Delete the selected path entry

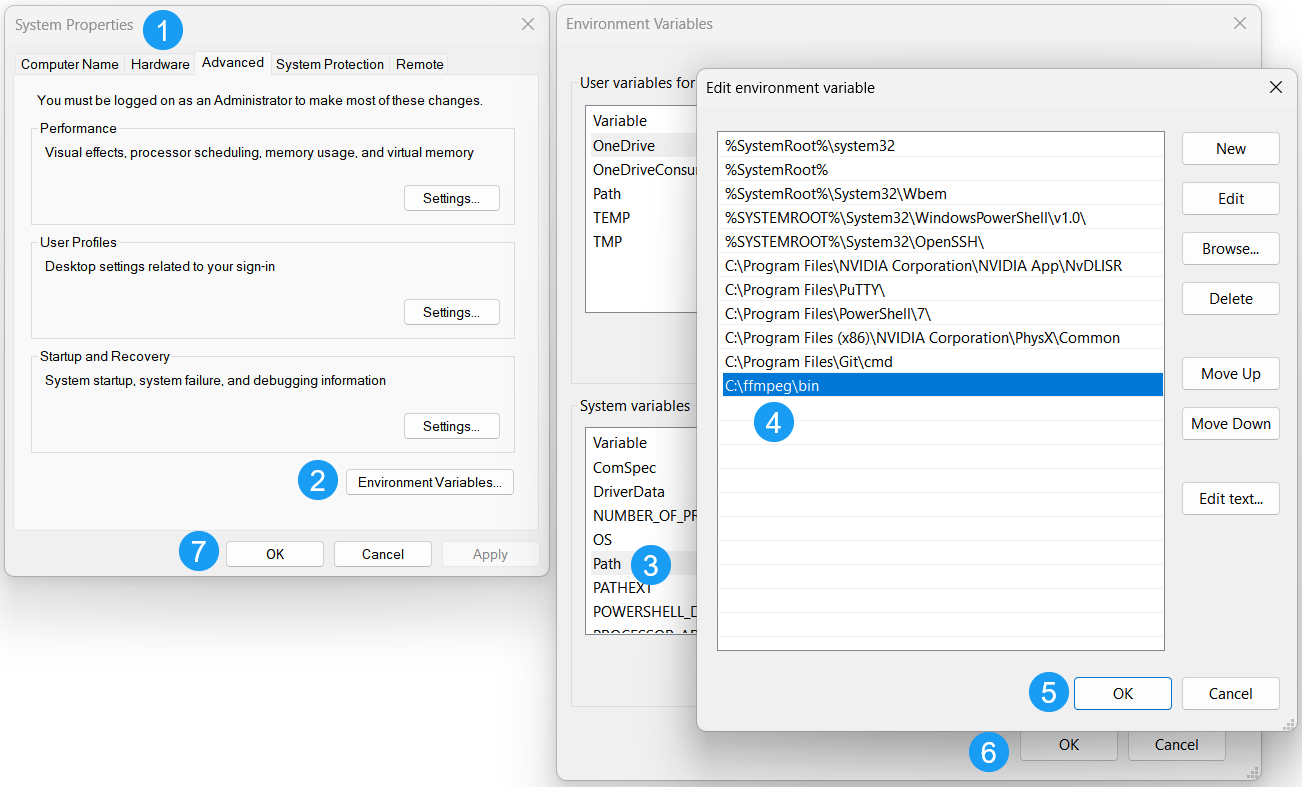click(1230, 299)
